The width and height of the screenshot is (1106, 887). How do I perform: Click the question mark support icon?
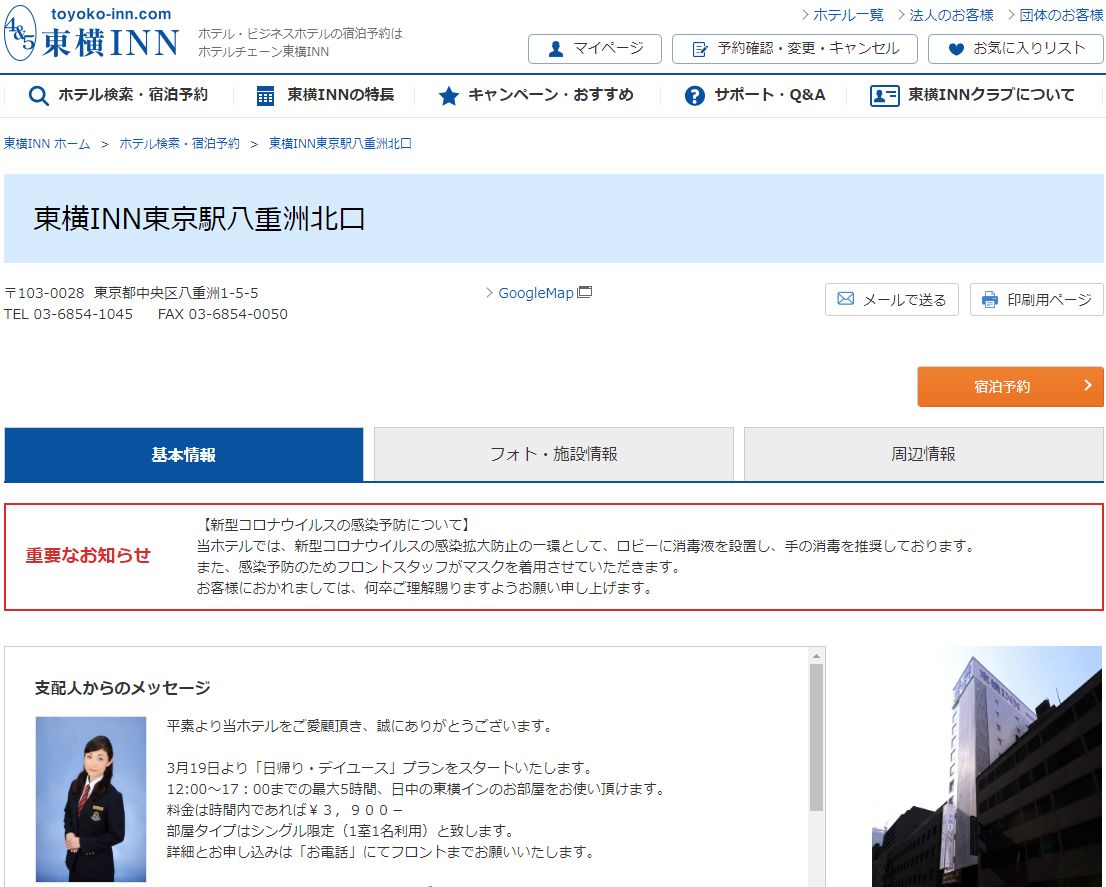pyautogui.click(x=695, y=96)
